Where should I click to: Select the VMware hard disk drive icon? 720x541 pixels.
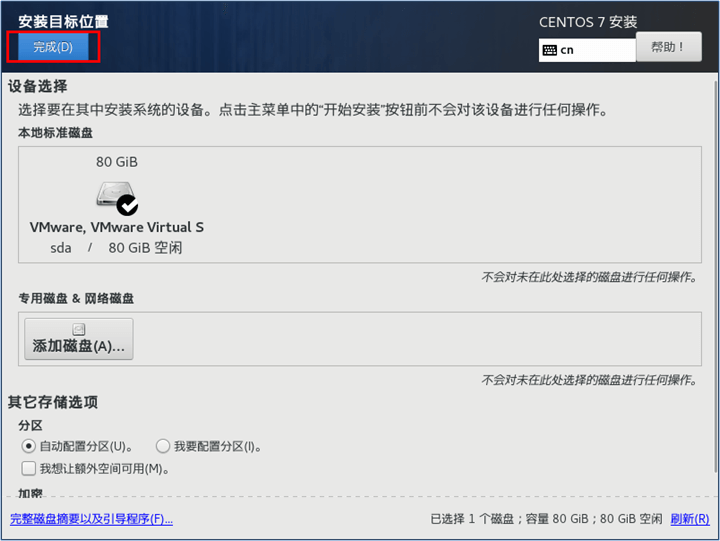[x=115, y=193]
